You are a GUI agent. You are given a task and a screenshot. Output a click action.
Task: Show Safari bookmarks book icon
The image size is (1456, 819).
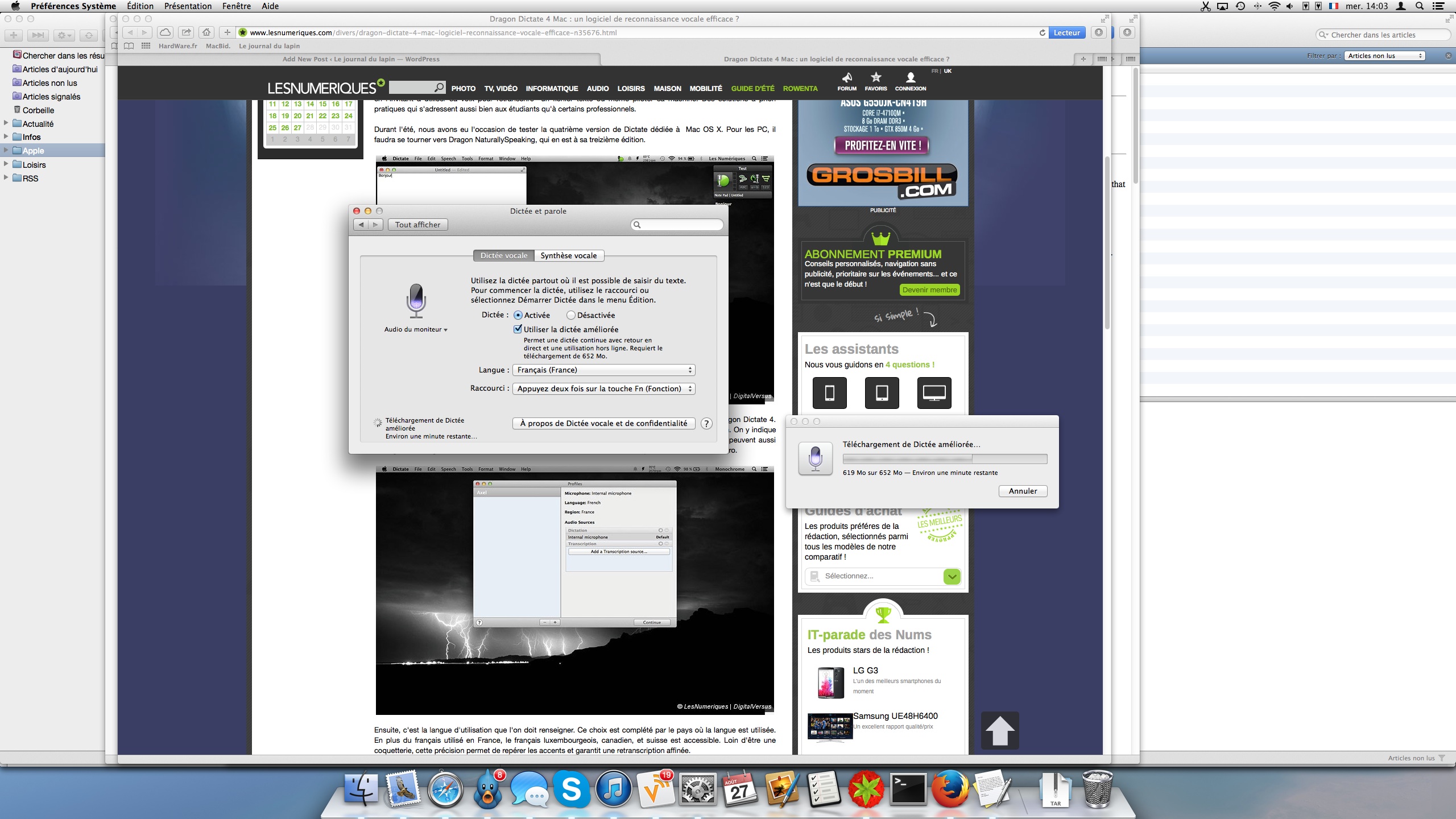tap(129, 46)
